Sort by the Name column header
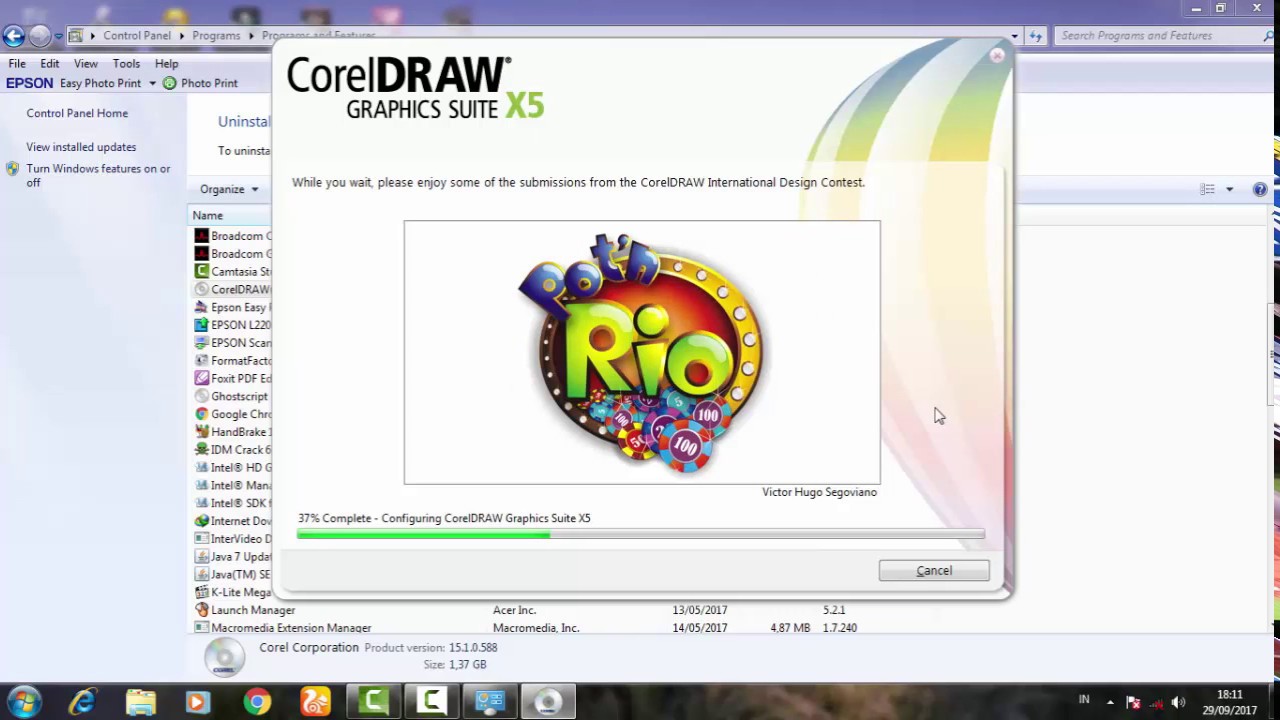1280x720 pixels. (208, 216)
